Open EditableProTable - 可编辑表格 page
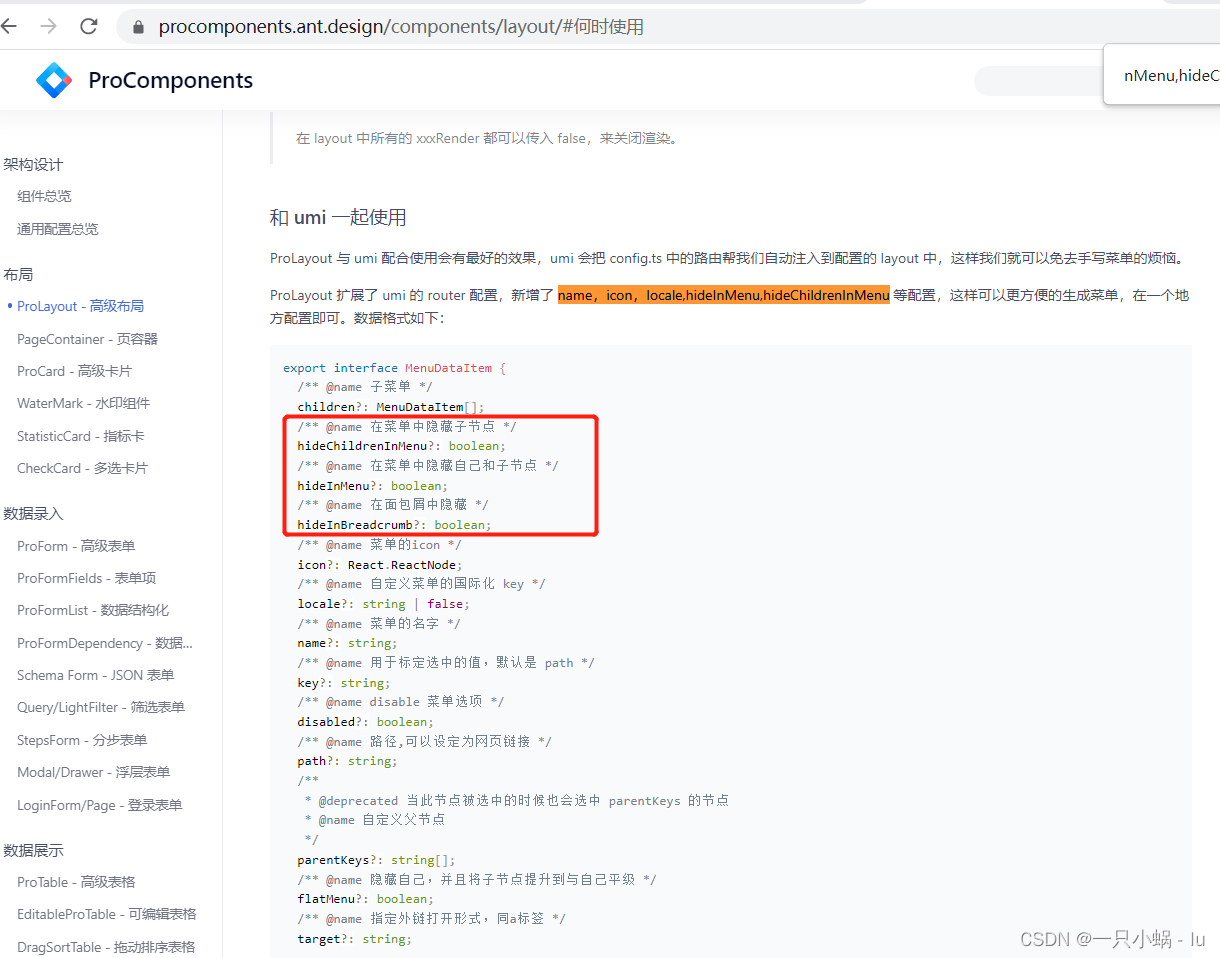This screenshot has width=1220, height=958. click(107, 914)
